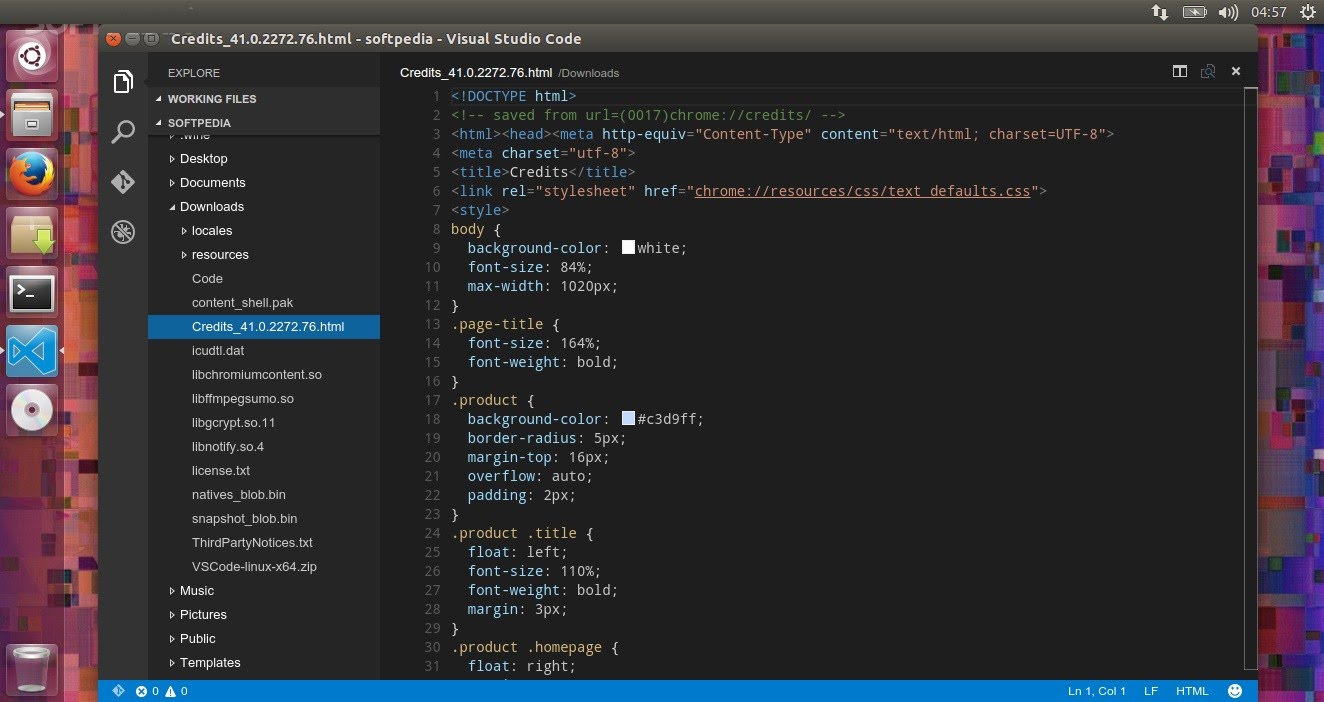Viewport: 1324px width, 702px height.
Task: Open the Search view in the activity bar
Action: click(123, 132)
